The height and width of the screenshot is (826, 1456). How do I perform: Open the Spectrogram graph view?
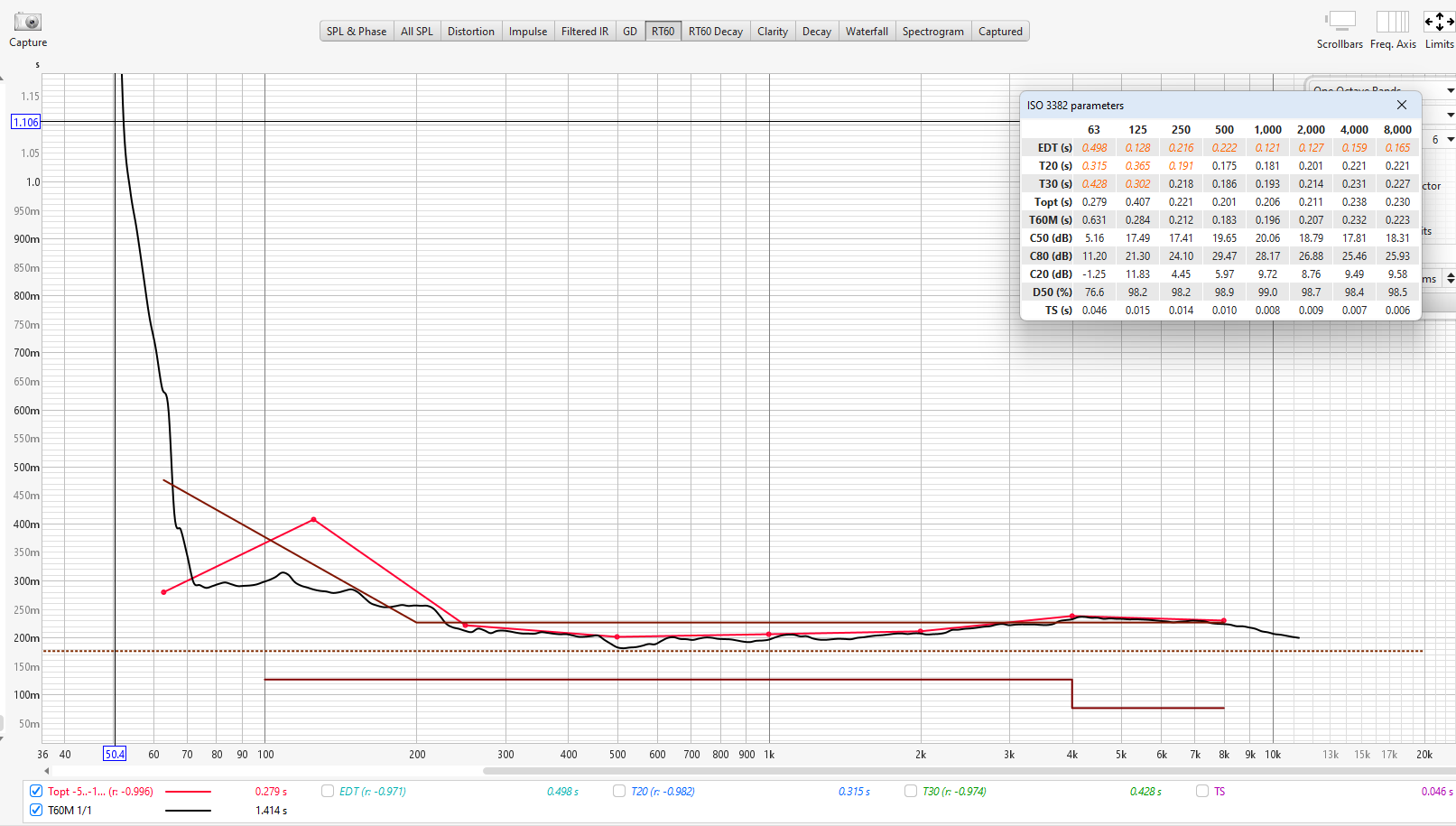point(932,32)
